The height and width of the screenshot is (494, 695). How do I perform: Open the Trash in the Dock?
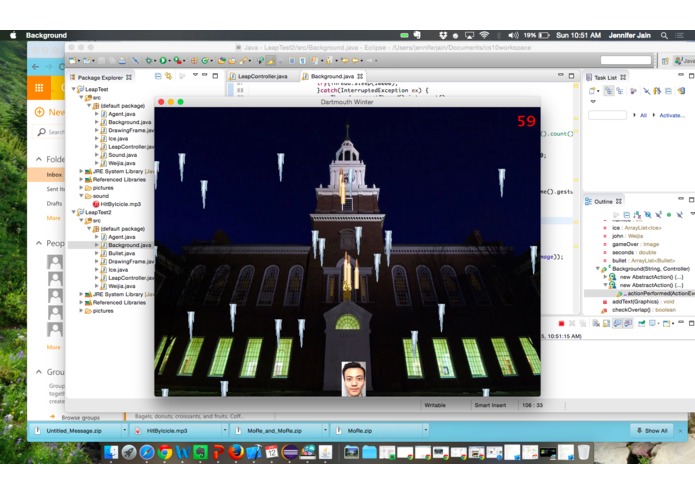(x=584, y=452)
